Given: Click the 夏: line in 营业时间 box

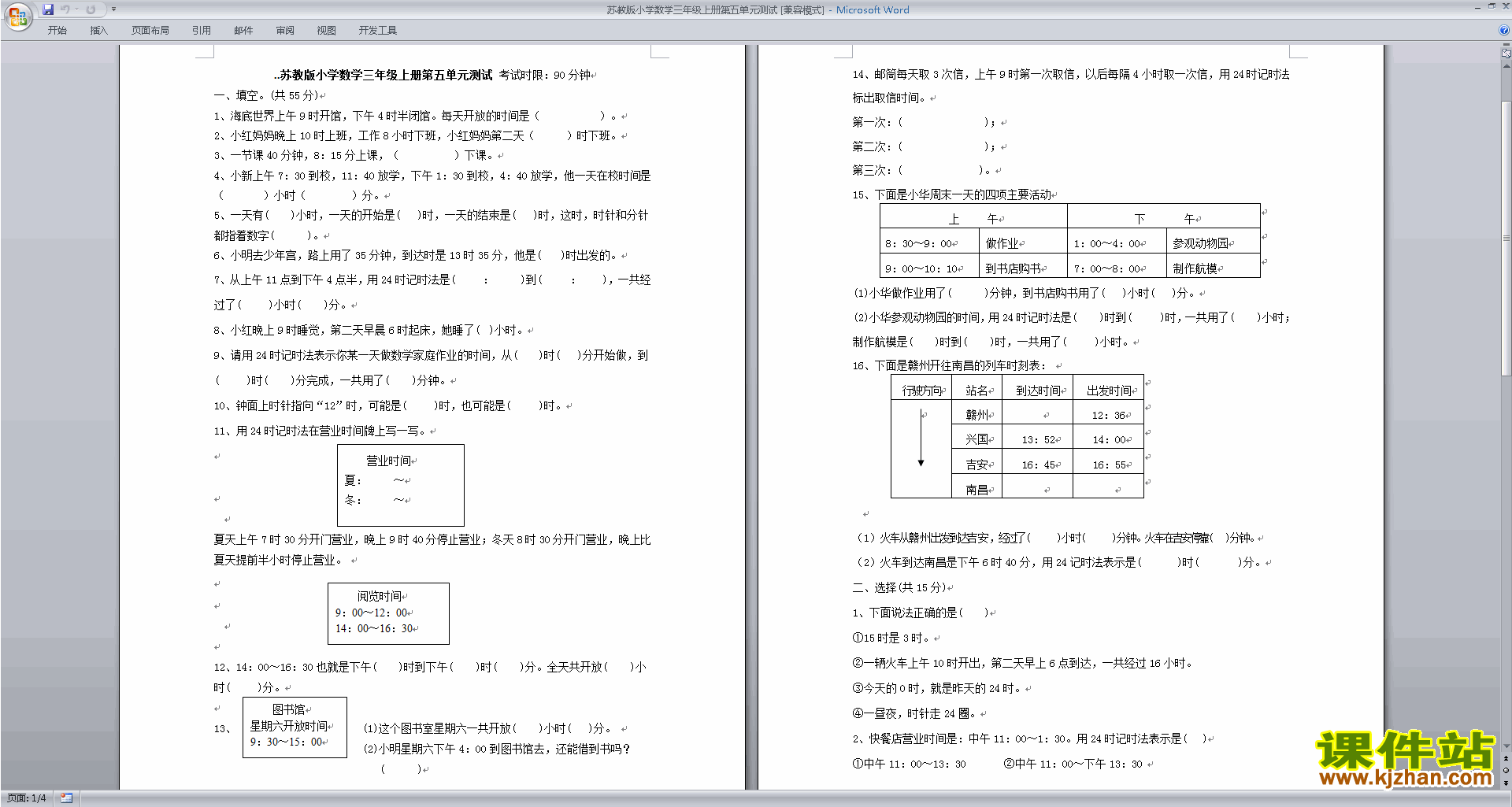Looking at the screenshot, I should [376, 480].
